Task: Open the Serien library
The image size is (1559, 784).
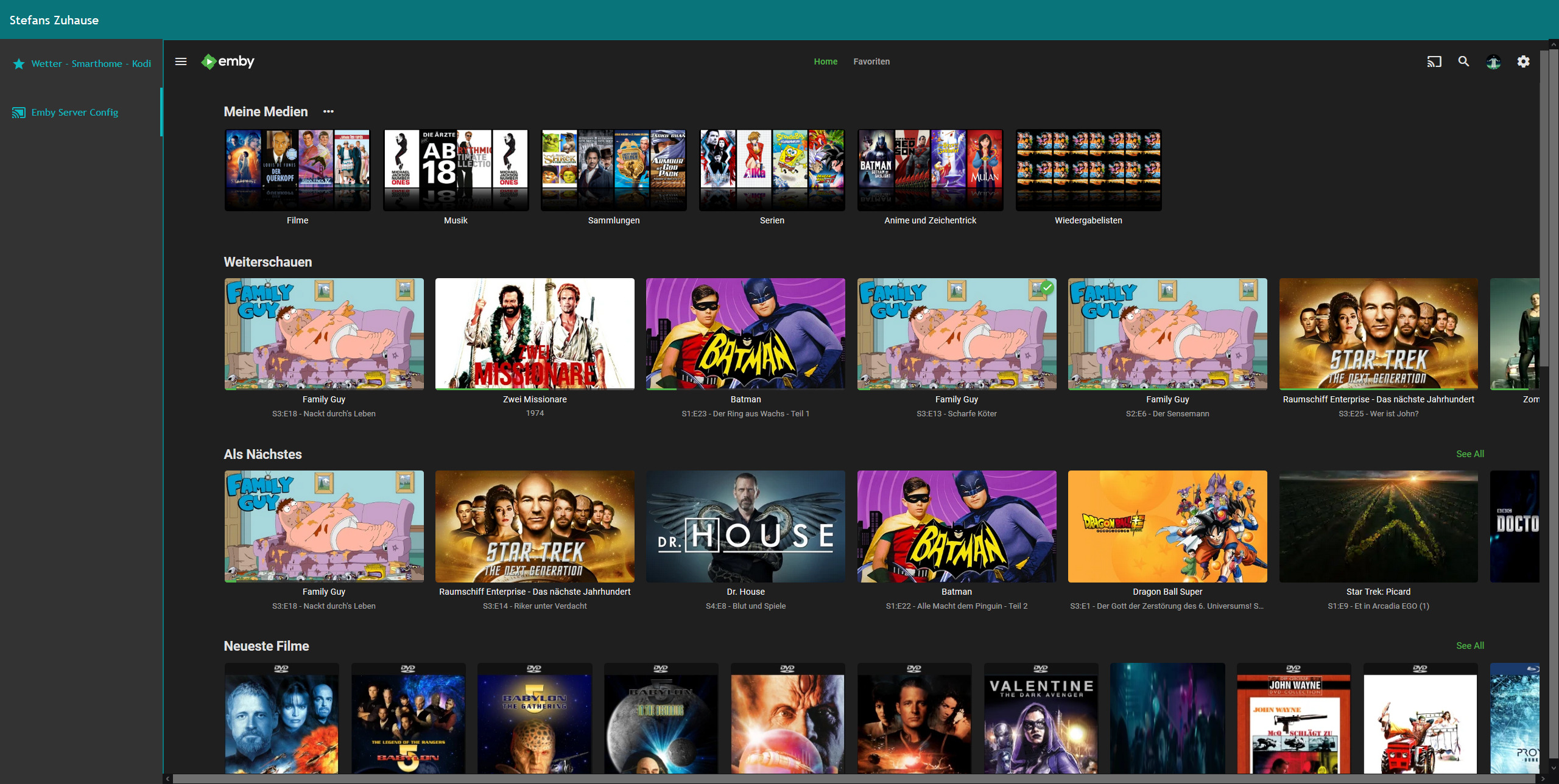Action: [x=772, y=170]
